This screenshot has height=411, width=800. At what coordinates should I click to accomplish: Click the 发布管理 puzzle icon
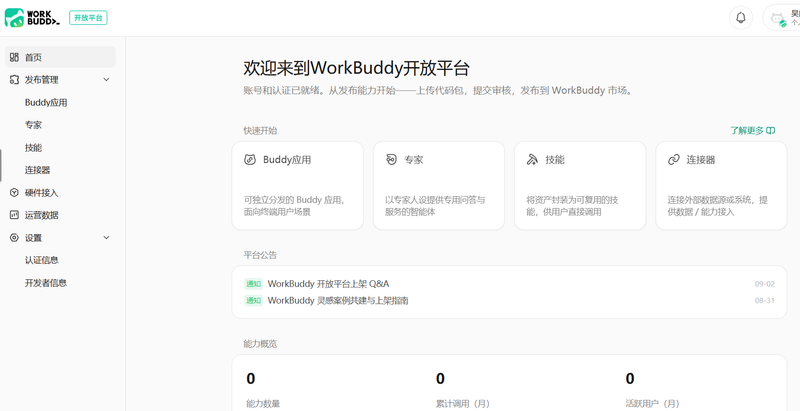[14, 80]
